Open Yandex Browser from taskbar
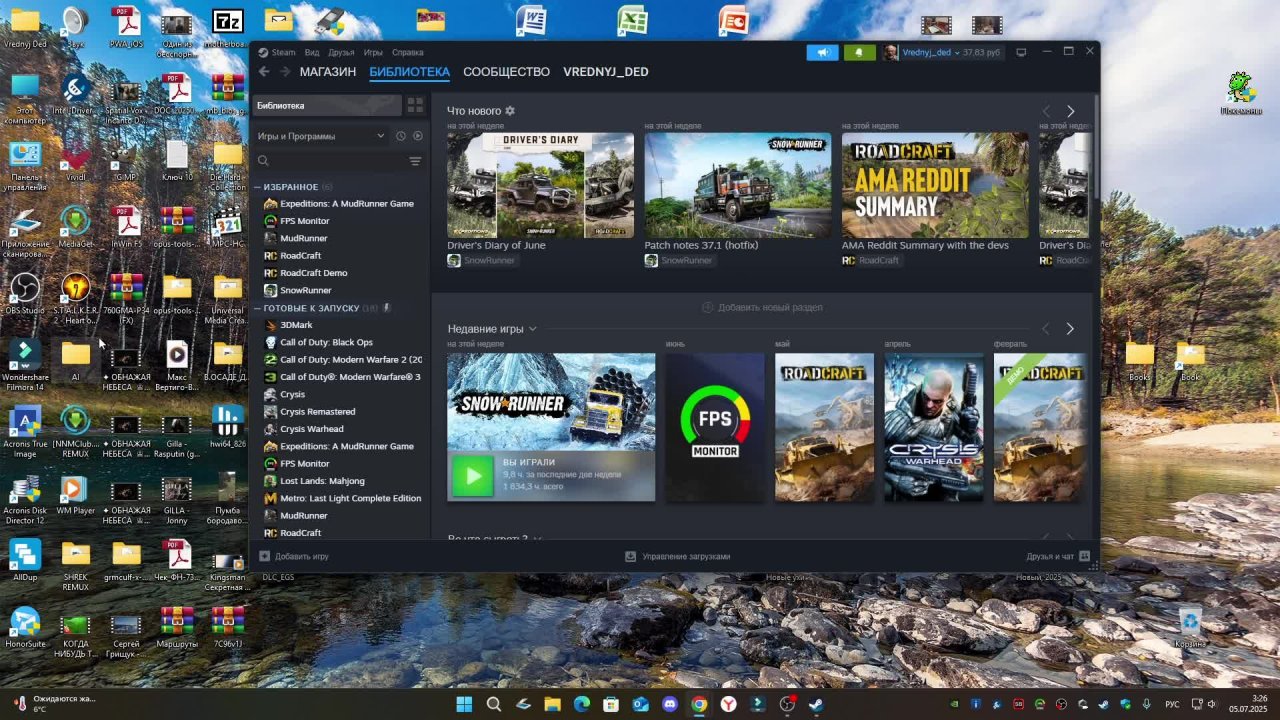This screenshot has width=1280, height=720. [x=729, y=704]
